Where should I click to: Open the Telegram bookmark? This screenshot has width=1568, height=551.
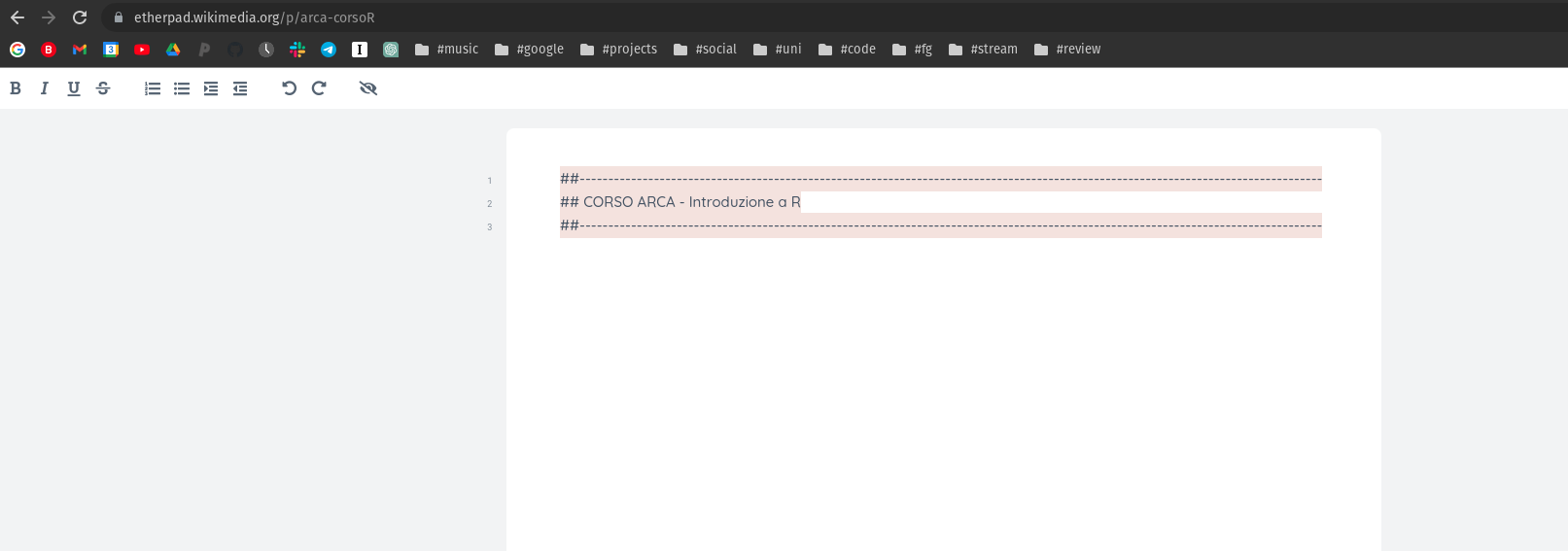(x=329, y=50)
